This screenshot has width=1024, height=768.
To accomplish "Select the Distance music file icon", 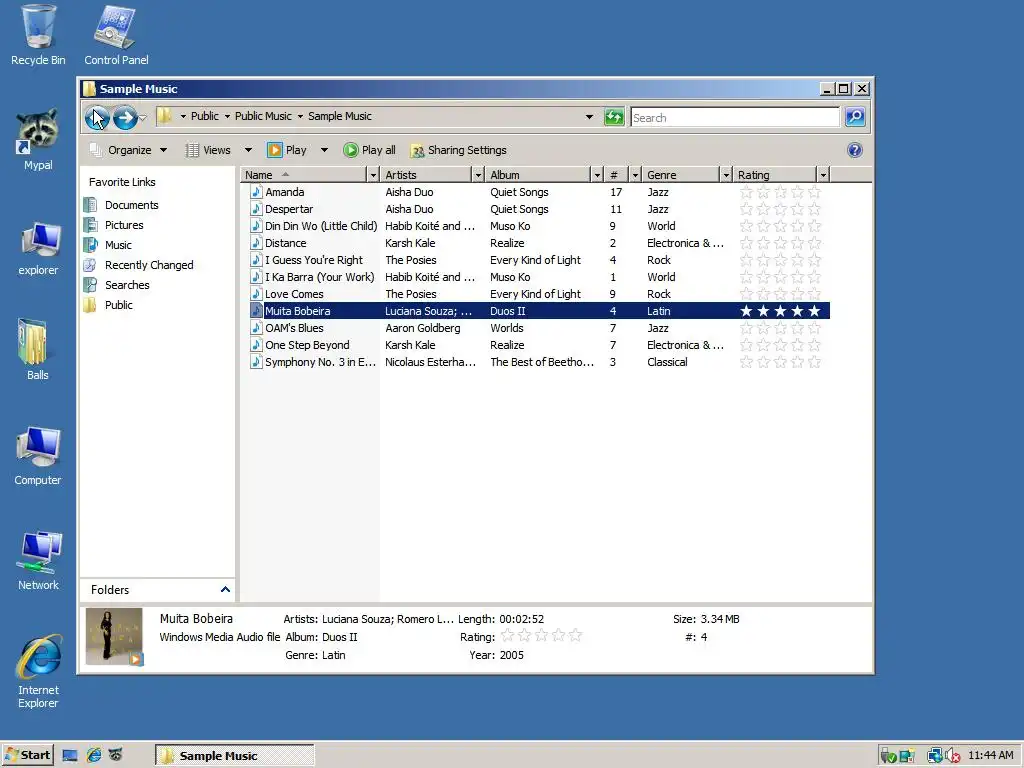I will (256, 243).
